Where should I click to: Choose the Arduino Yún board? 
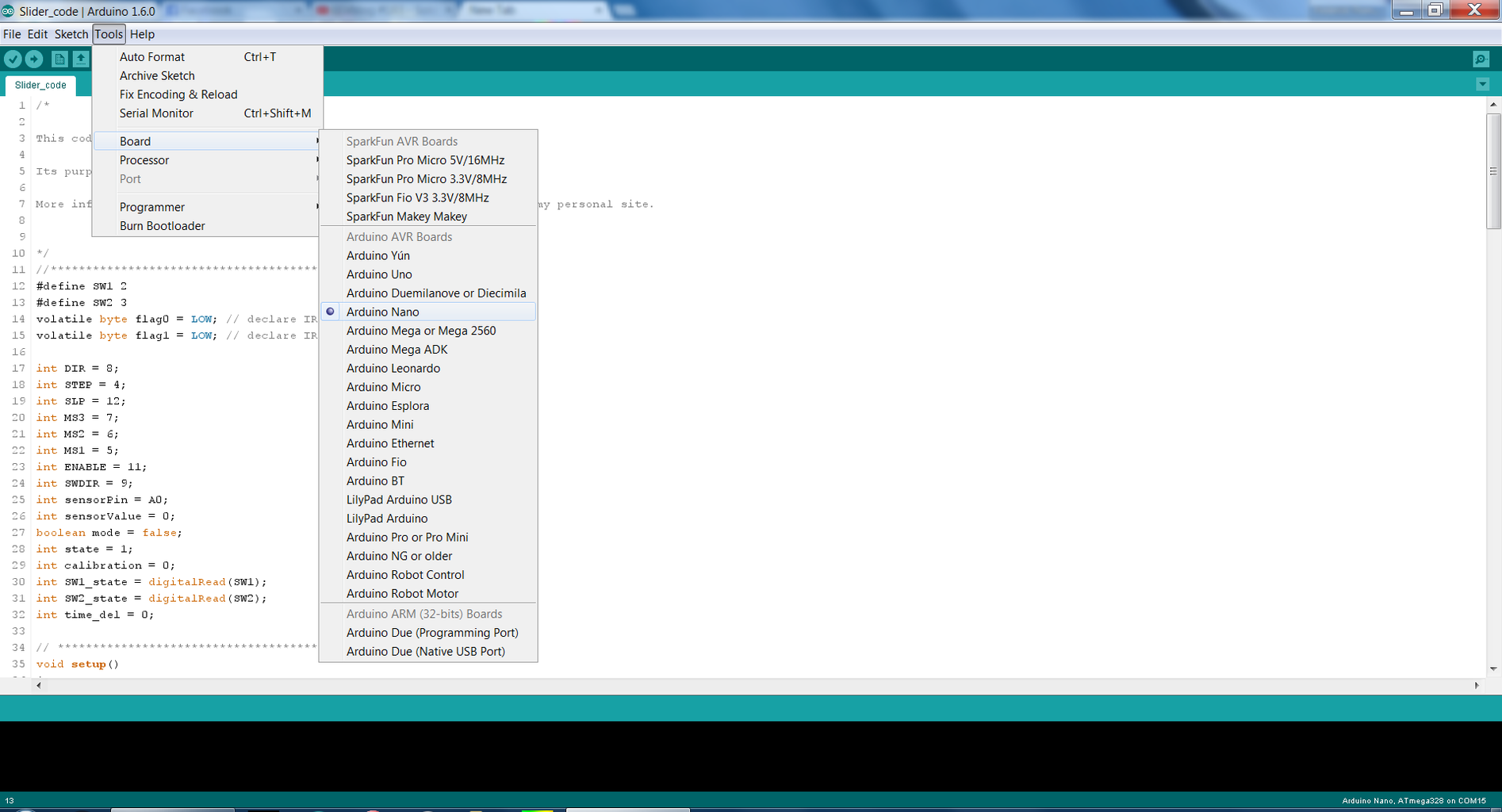coord(428,255)
